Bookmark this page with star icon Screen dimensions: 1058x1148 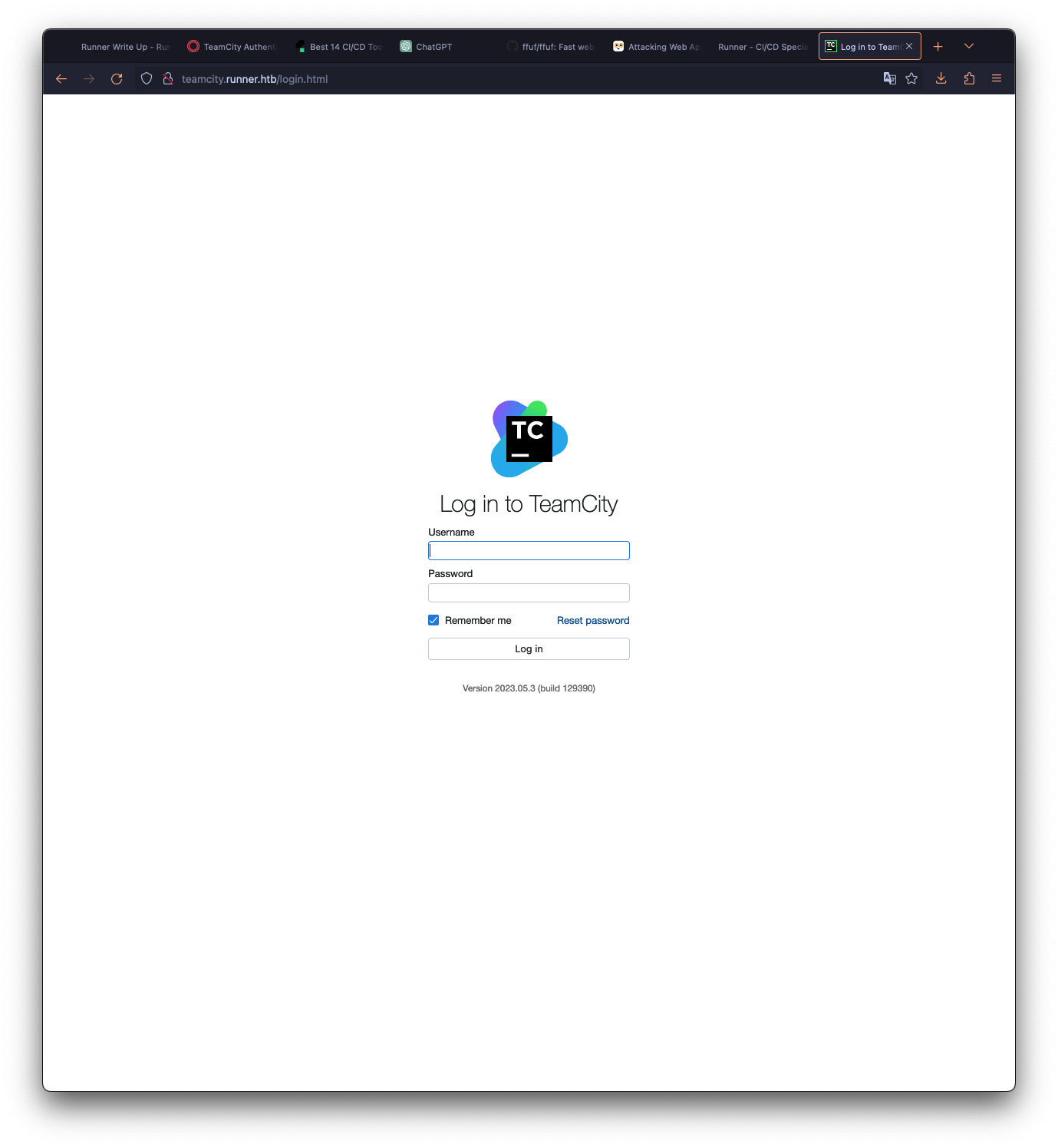tap(911, 78)
